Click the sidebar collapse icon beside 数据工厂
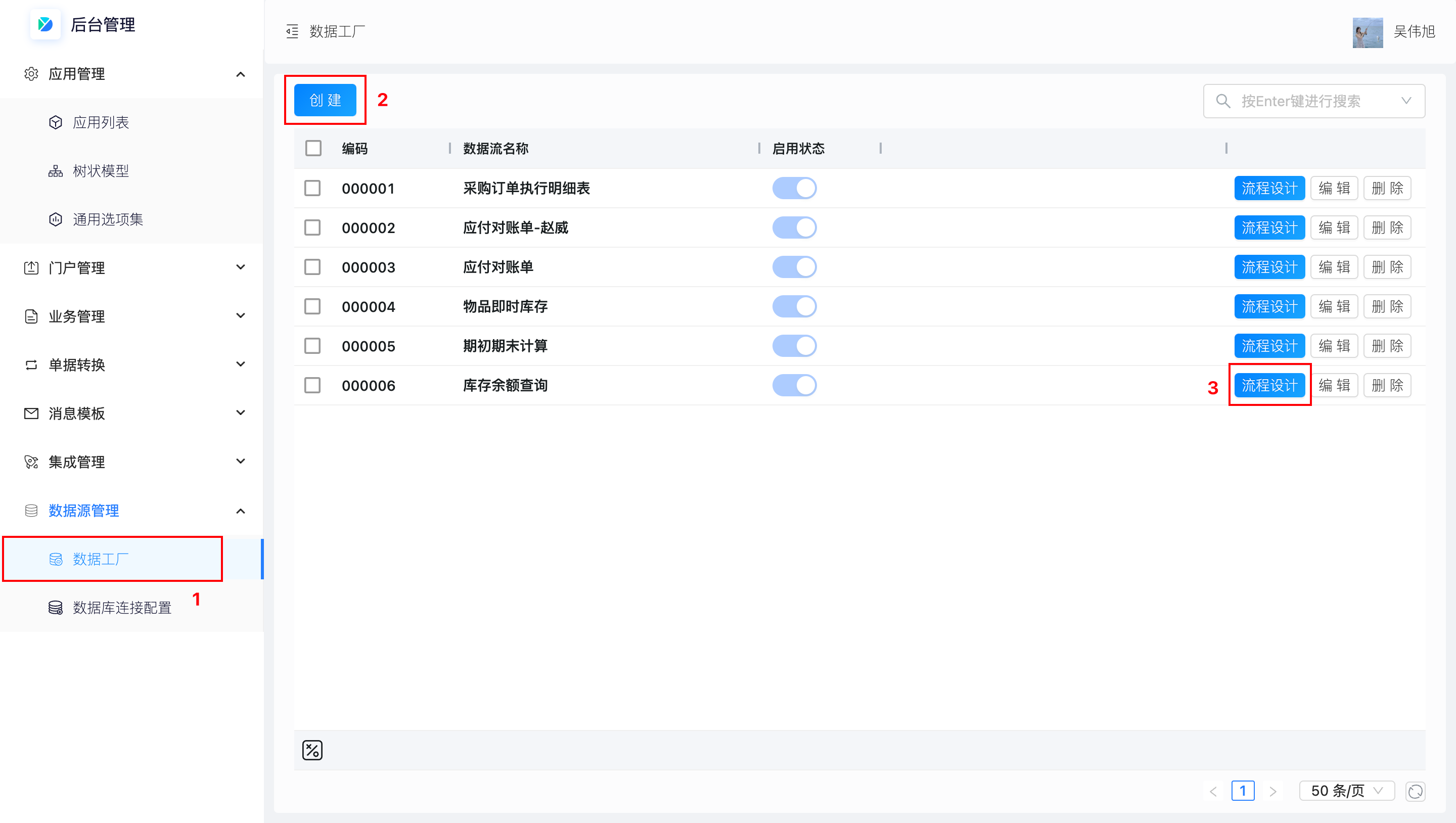 tap(292, 32)
